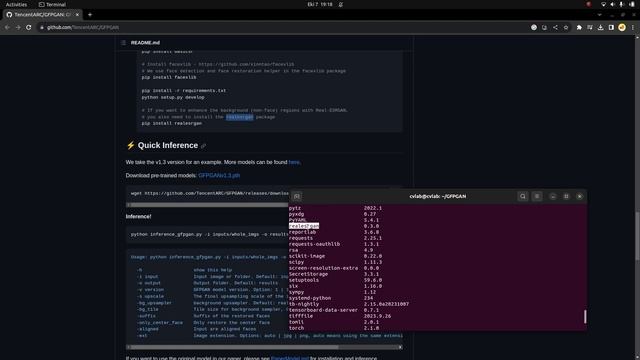Click 'pip install -r requirements.txt' line
640x360 pixels.
tap(184, 91)
